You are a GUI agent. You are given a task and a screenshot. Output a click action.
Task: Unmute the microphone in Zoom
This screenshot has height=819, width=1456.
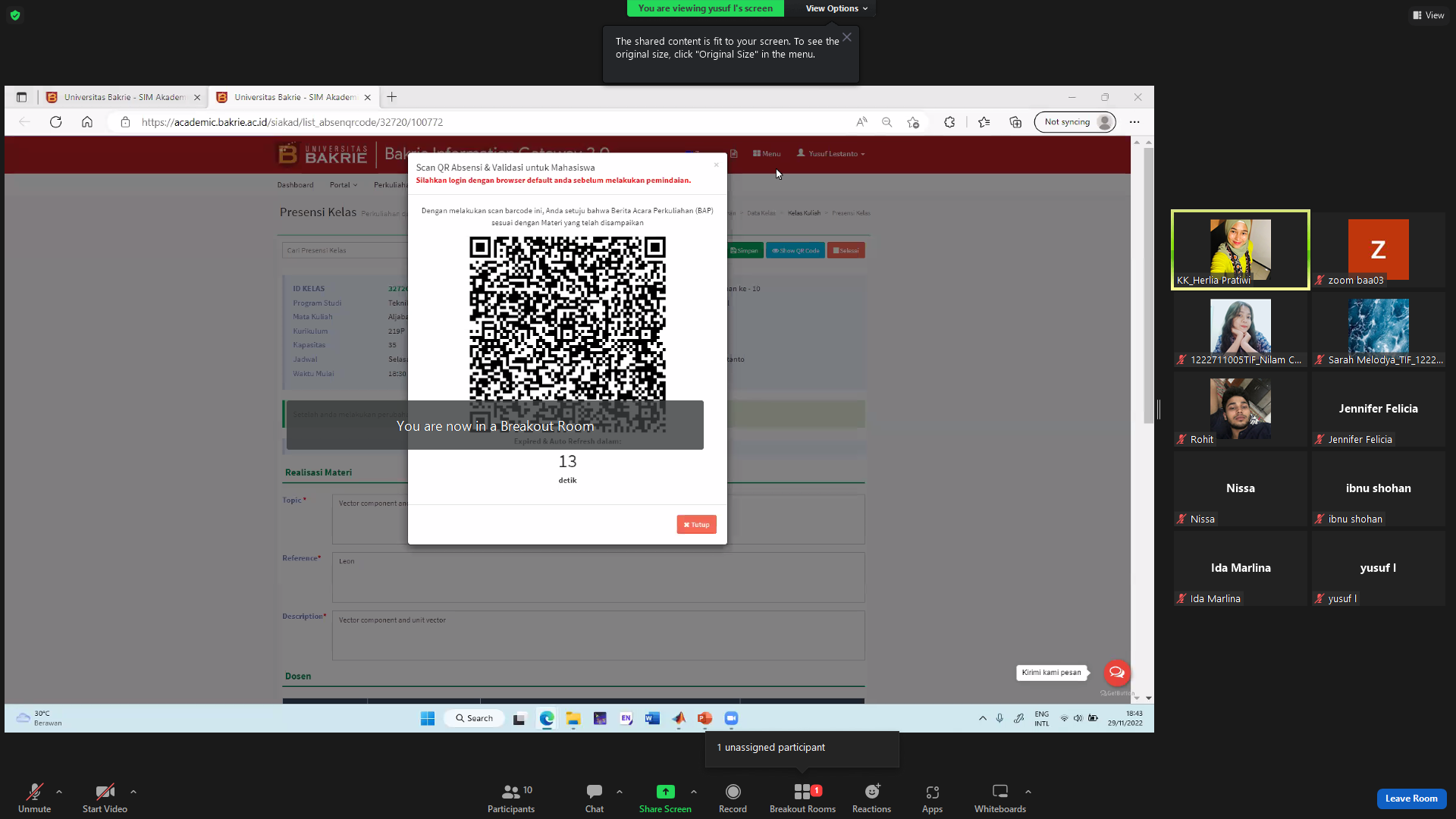pos(34,798)
